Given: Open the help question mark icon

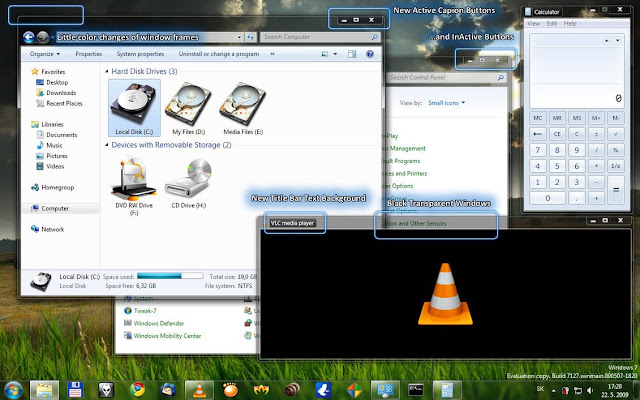Looking at the screenshot, I should [370, 54].
